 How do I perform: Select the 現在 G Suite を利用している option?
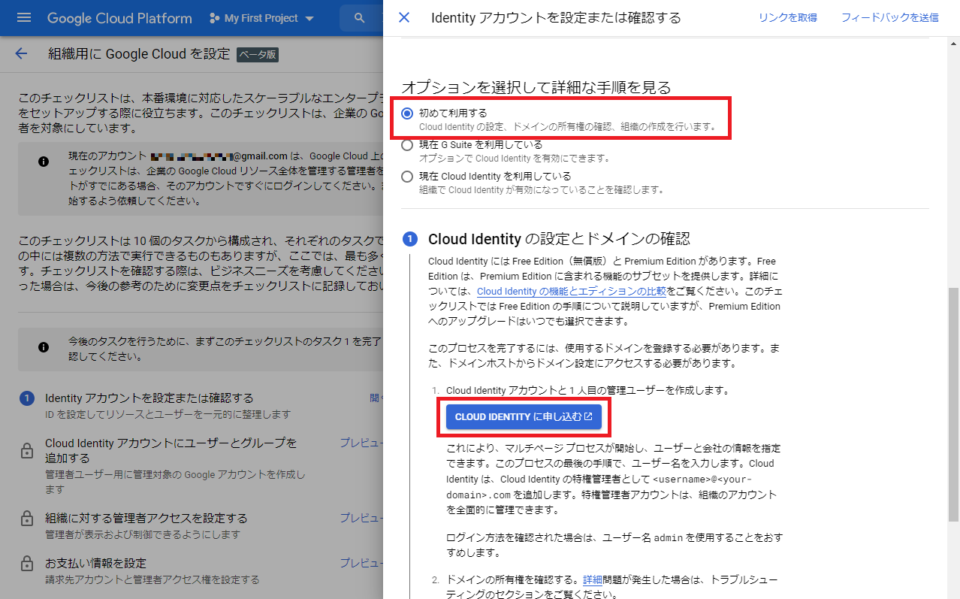[x=406, y=145]
